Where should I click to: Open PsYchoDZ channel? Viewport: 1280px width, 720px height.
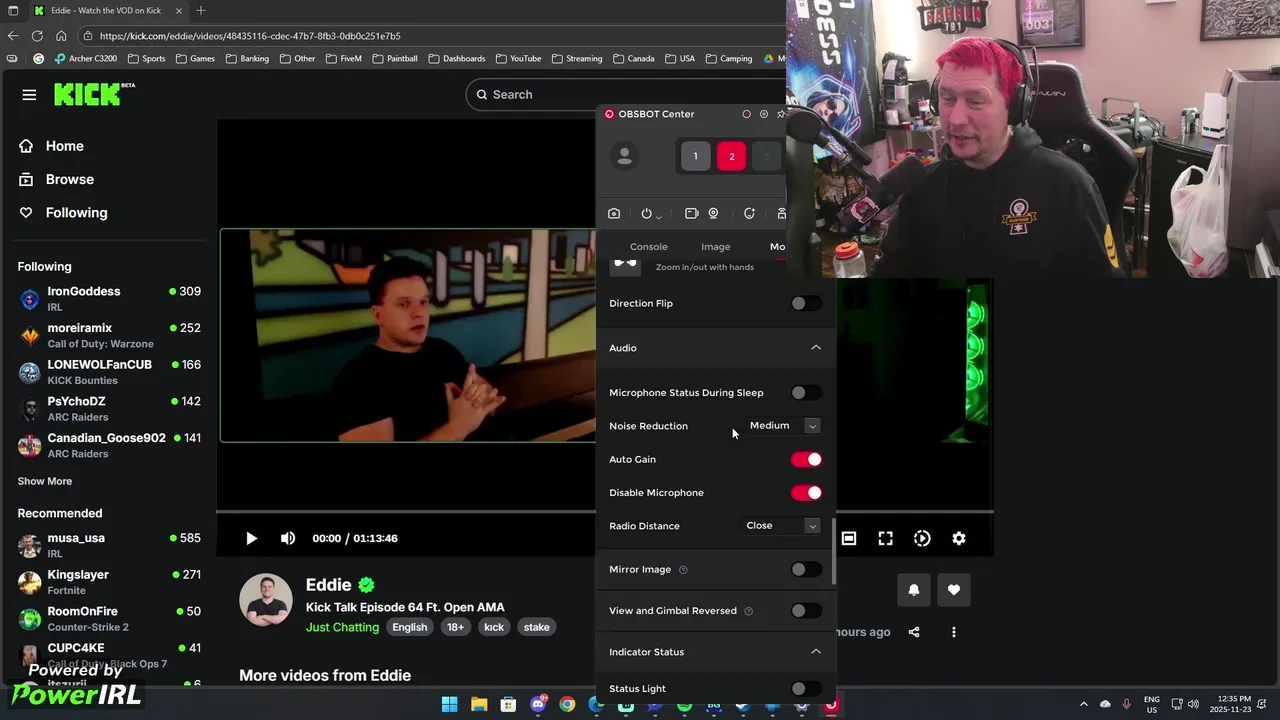pos(110,408)
